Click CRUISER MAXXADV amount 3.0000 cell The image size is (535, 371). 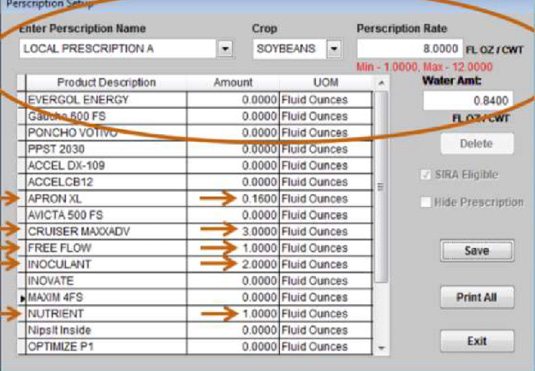[233, 231]
